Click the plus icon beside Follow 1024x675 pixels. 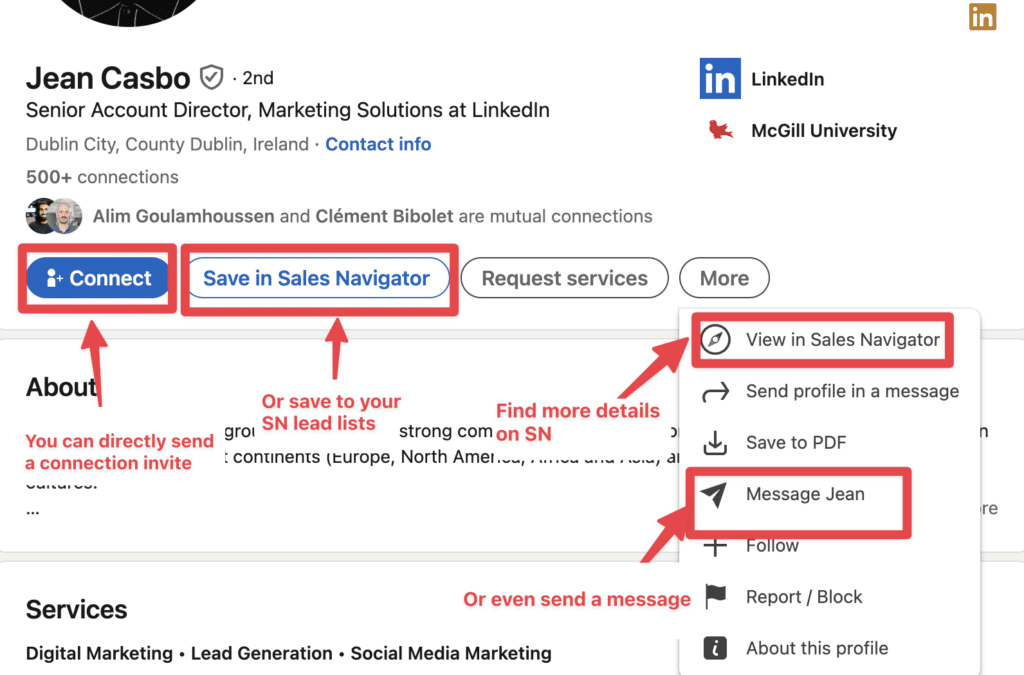point(715,546)
